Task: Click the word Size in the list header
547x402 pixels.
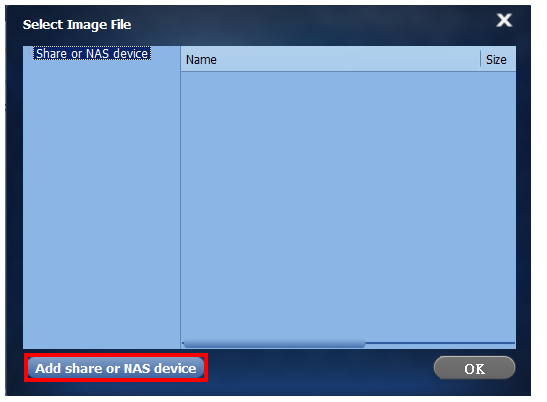Action: point(496,60)
